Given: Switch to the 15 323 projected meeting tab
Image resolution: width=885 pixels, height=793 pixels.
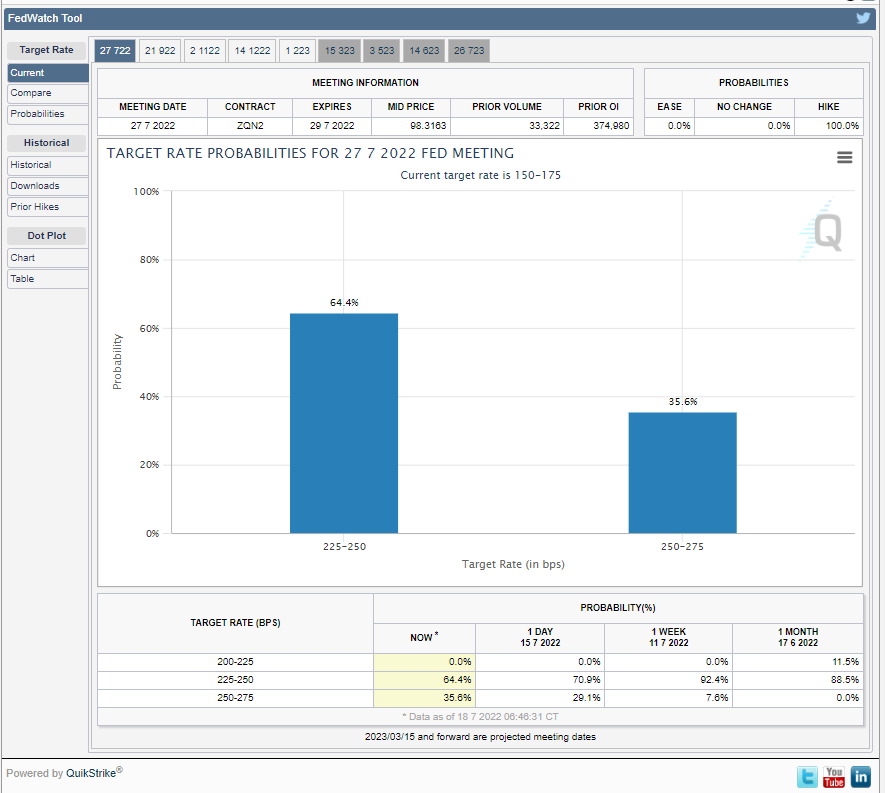Looking at the screenshot, I should click(x=339, y=50).
